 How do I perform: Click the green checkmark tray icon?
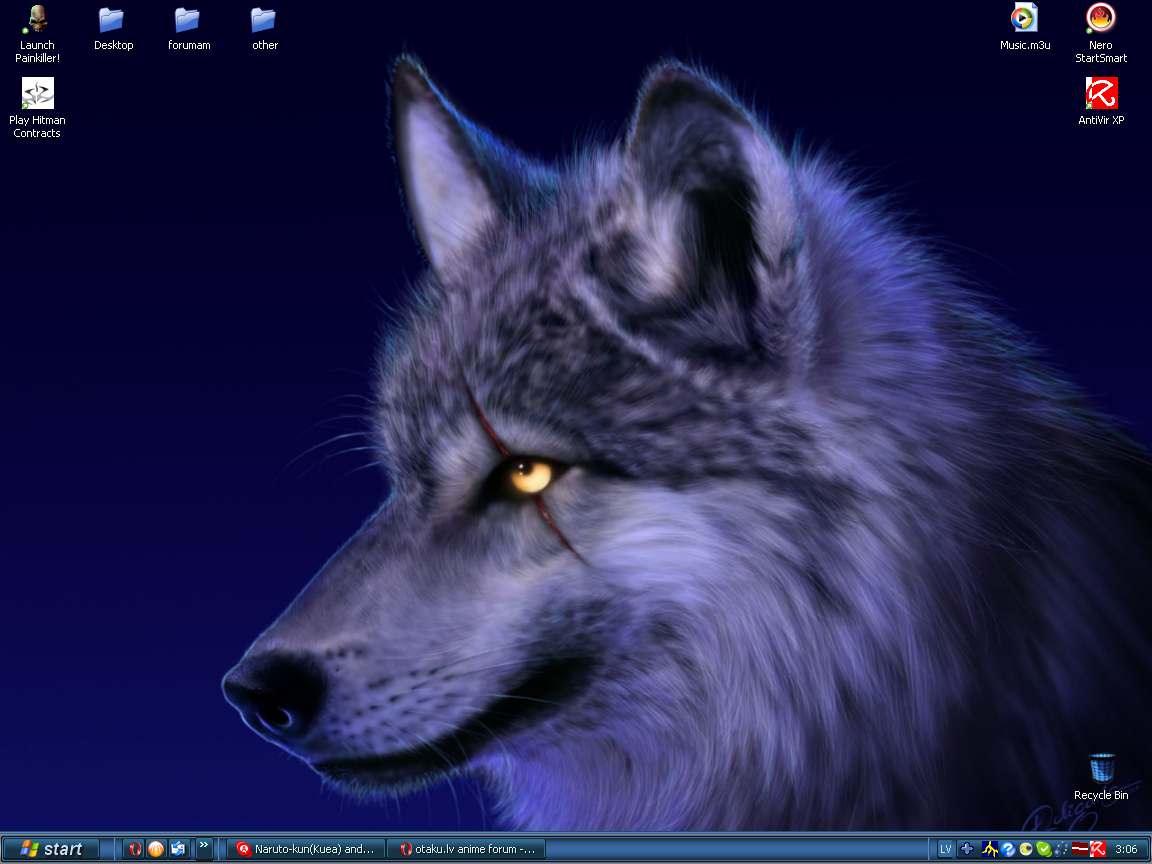point(1043,849)
